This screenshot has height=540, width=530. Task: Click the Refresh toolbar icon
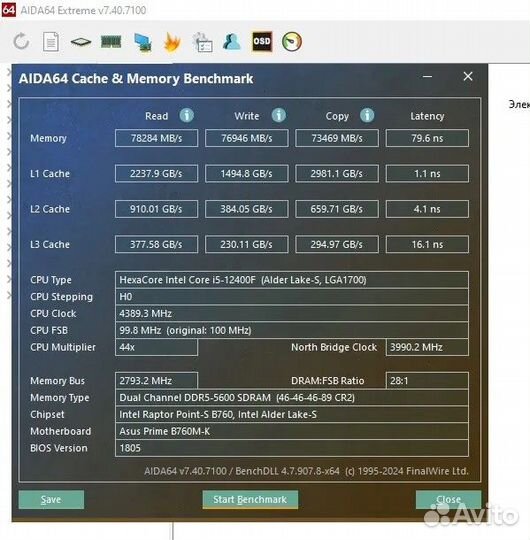coord(21,42)
